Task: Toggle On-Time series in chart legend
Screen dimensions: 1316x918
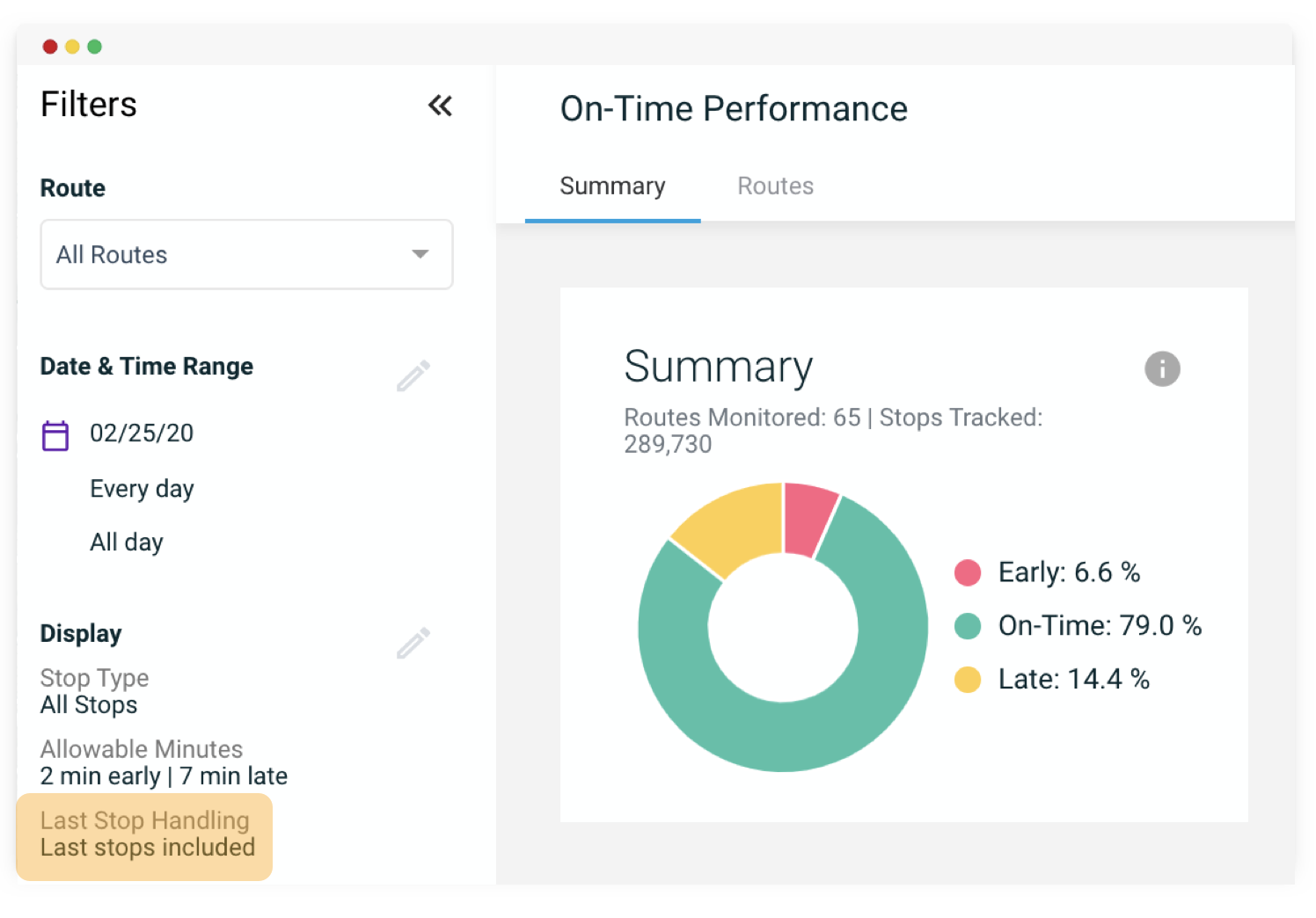Action: (x=1078, y=626)
